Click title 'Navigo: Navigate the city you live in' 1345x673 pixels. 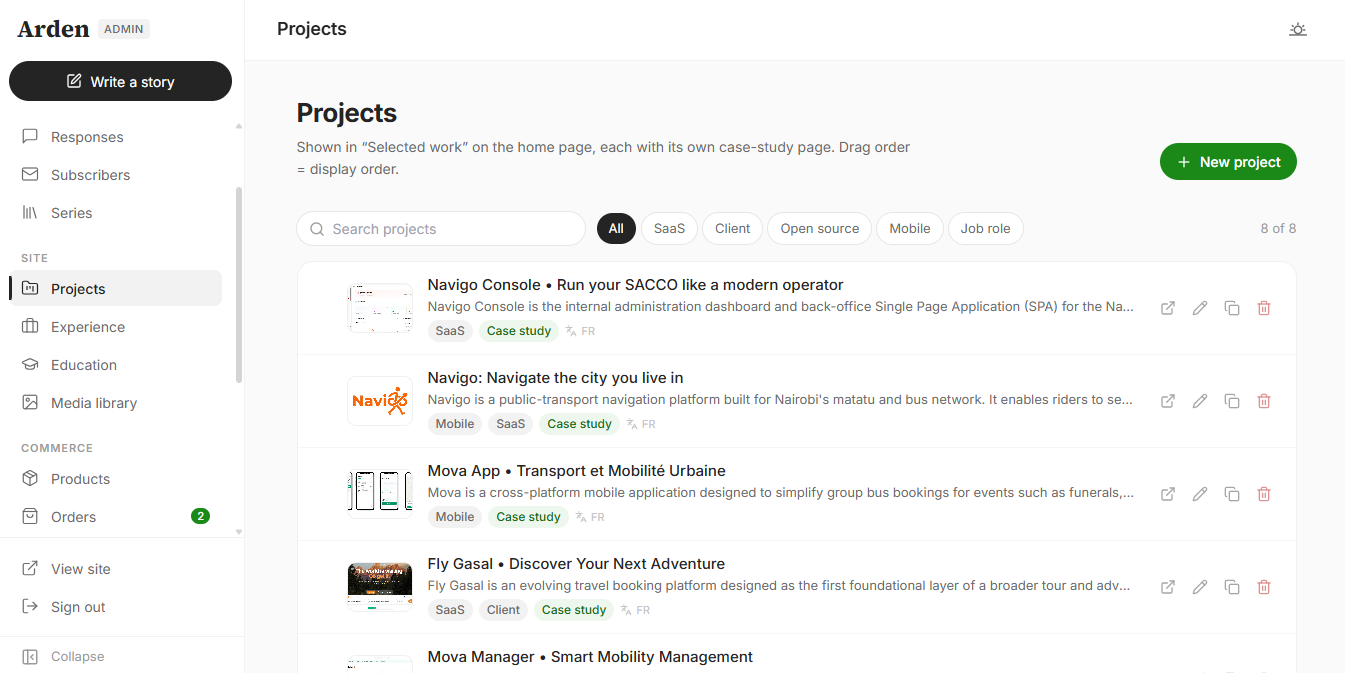click(x=555, y=378)
